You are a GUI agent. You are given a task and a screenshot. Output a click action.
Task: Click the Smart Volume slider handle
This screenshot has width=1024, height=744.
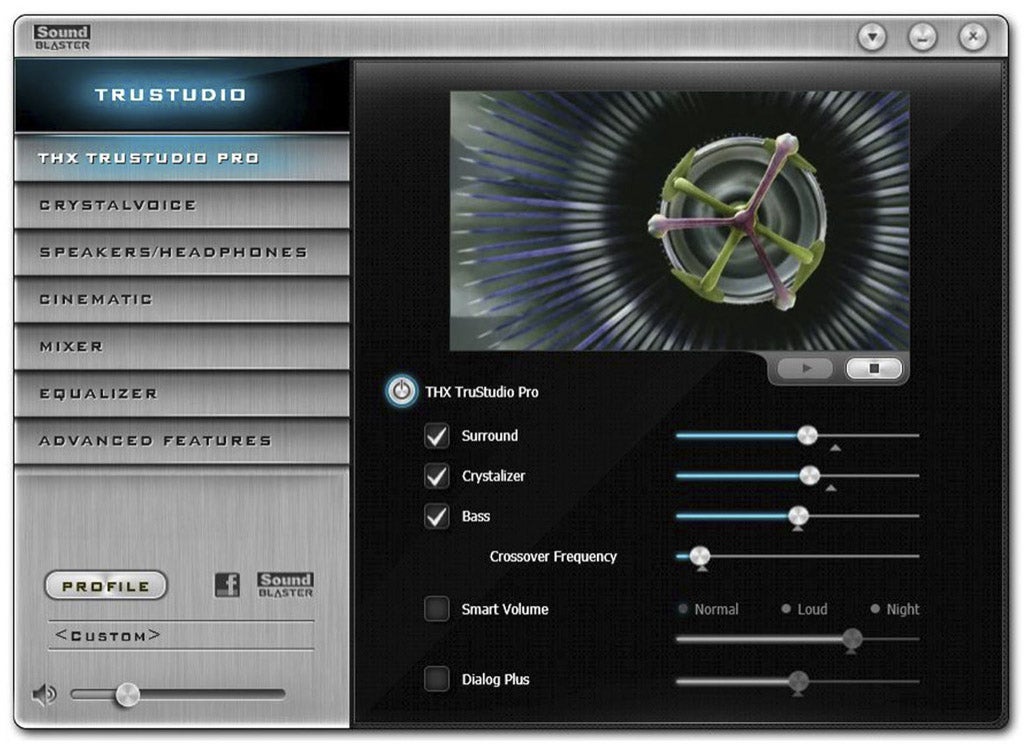(x=852, y=639)
